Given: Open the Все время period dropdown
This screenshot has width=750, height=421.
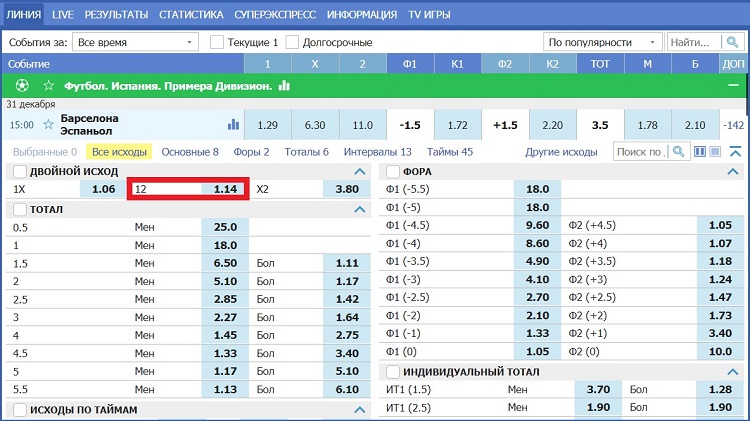Looking at the screenshot, I should tap(135, 43).
